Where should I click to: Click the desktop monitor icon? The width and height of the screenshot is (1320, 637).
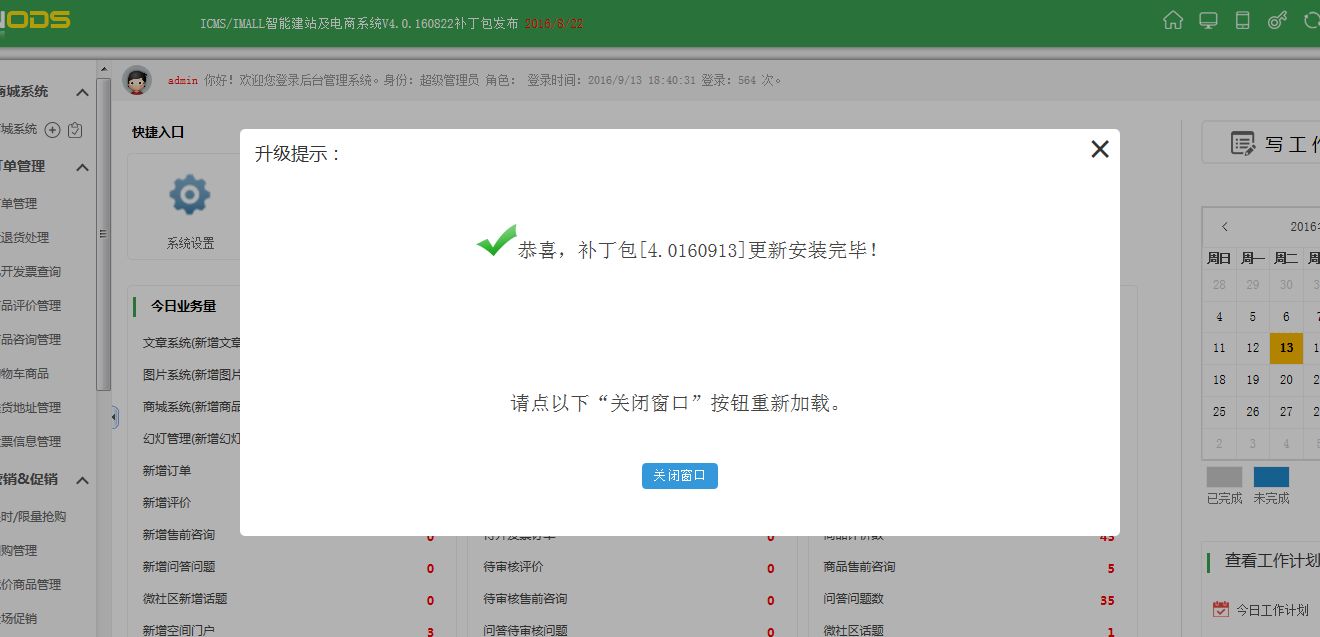pos(1208,20)
